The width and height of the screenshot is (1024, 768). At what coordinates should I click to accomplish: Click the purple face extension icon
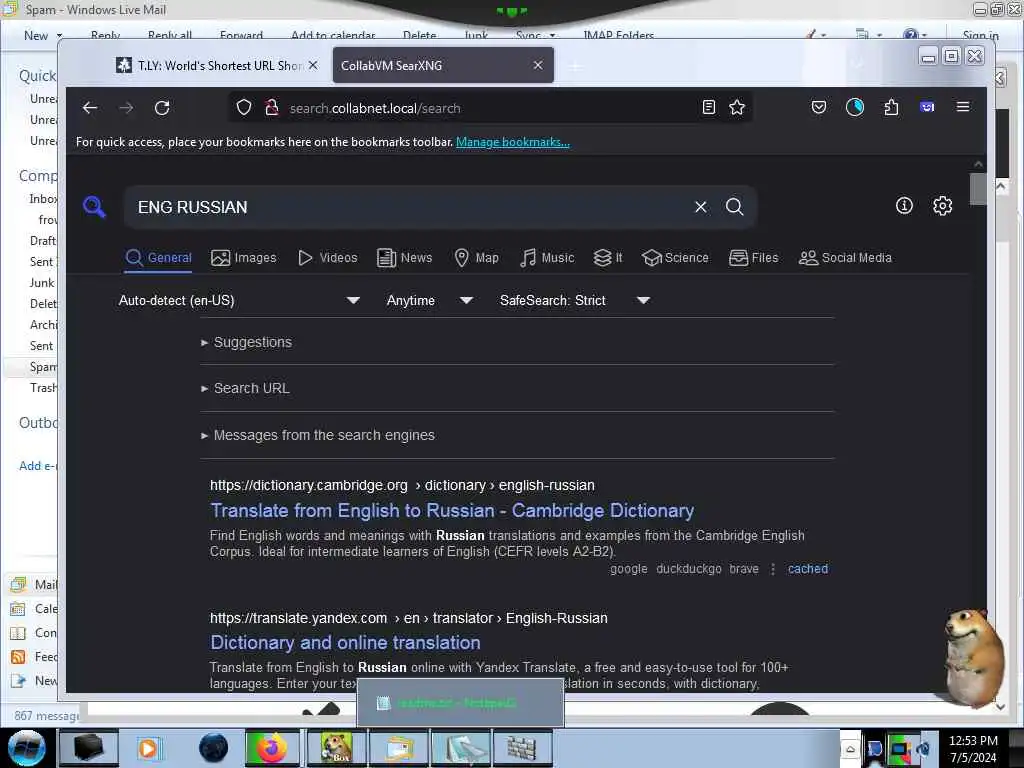tap(927, 106)
